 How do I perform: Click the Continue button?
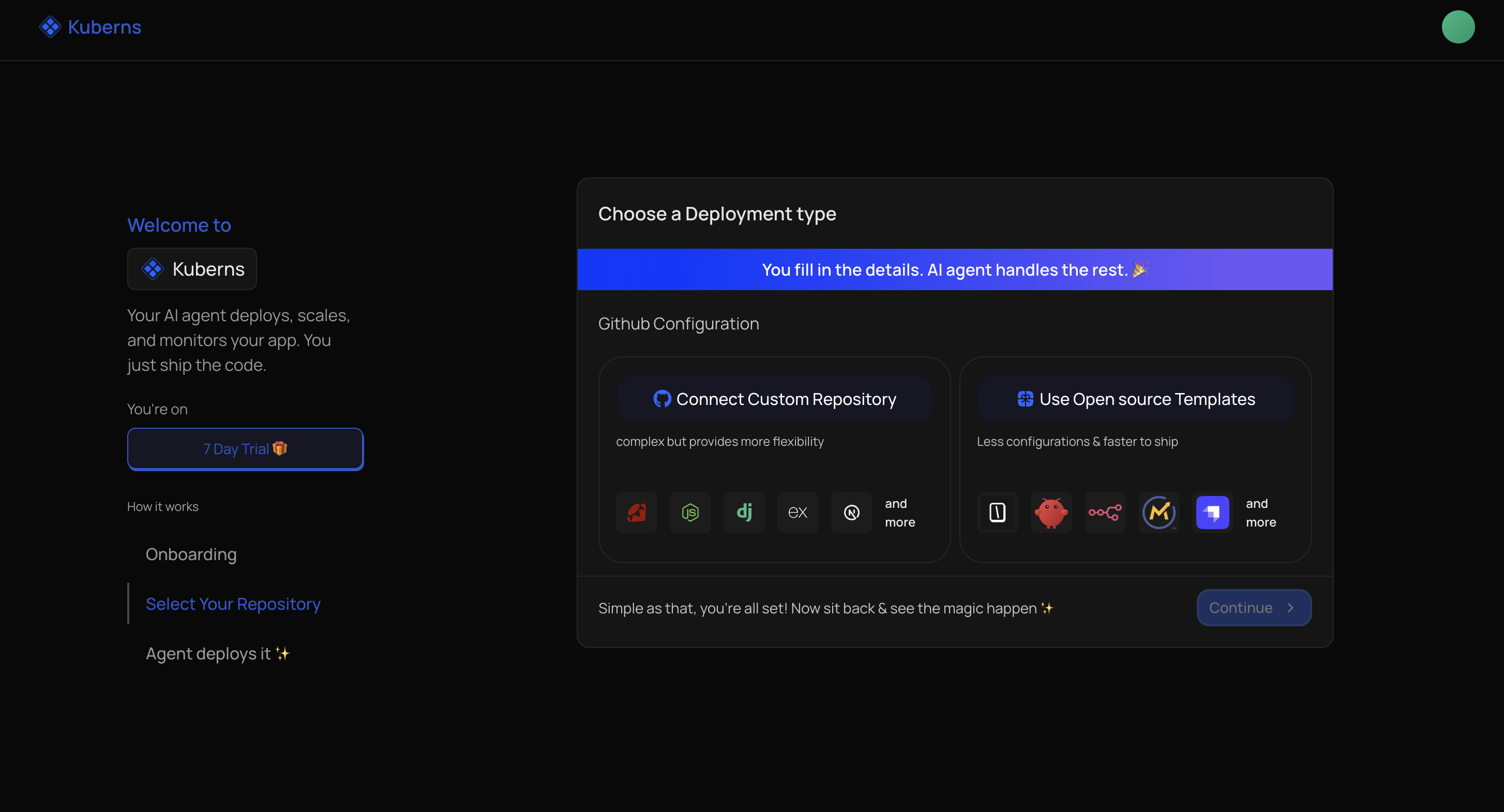(1254, 608)
